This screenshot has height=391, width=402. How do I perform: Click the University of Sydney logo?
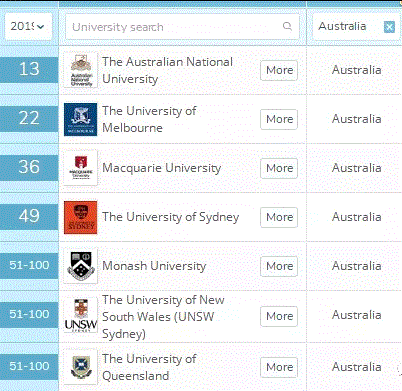click(x=81, y=217)
